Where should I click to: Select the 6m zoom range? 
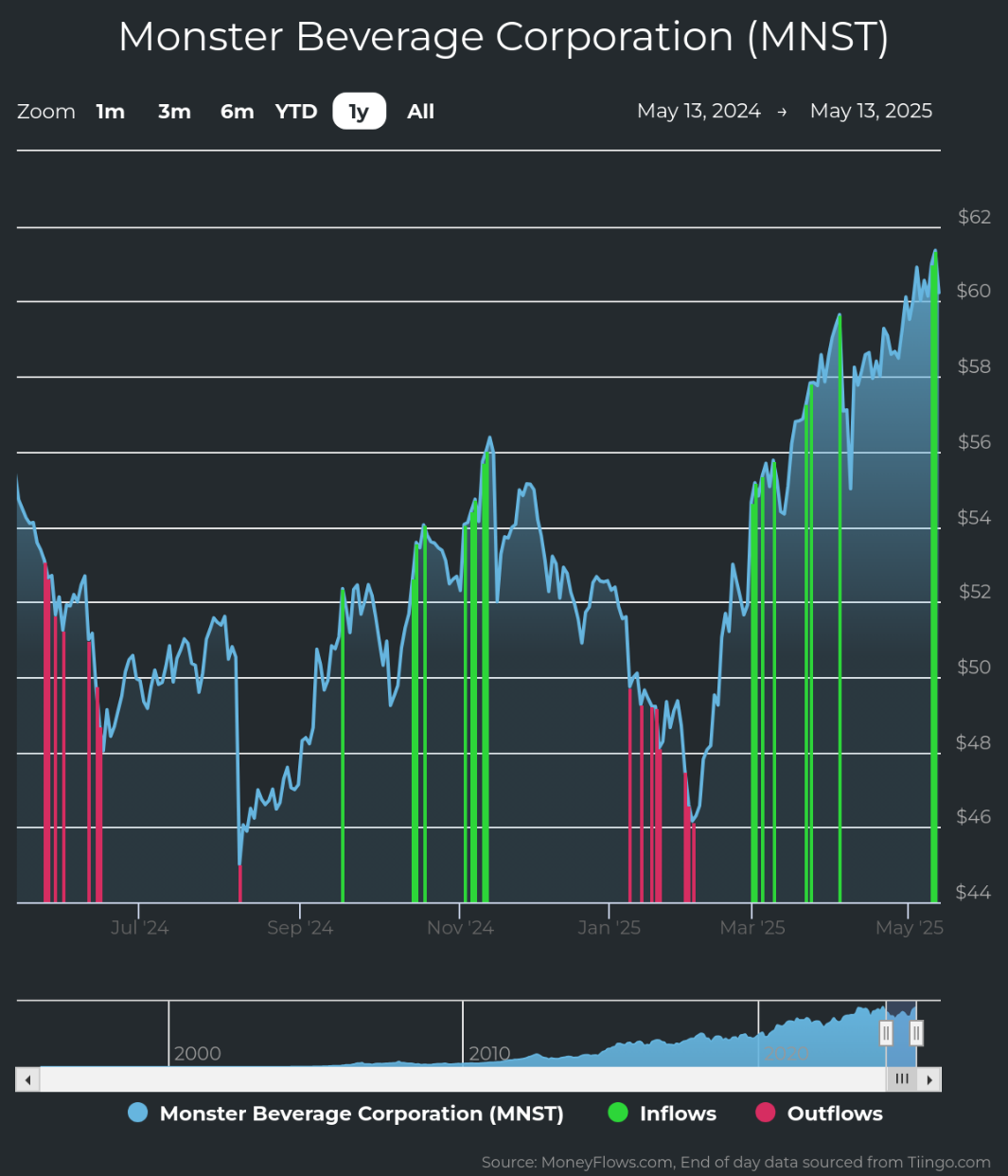[x=237, y=112]
